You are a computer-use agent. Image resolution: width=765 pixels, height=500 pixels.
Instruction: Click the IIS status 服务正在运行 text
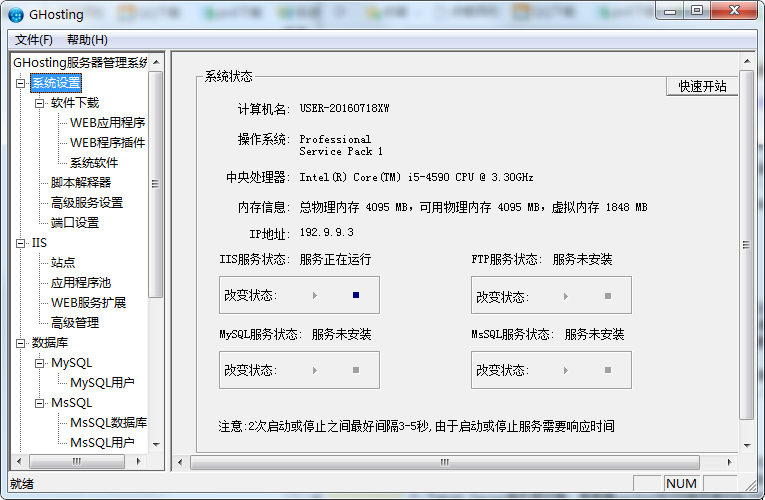pos(335,259)
